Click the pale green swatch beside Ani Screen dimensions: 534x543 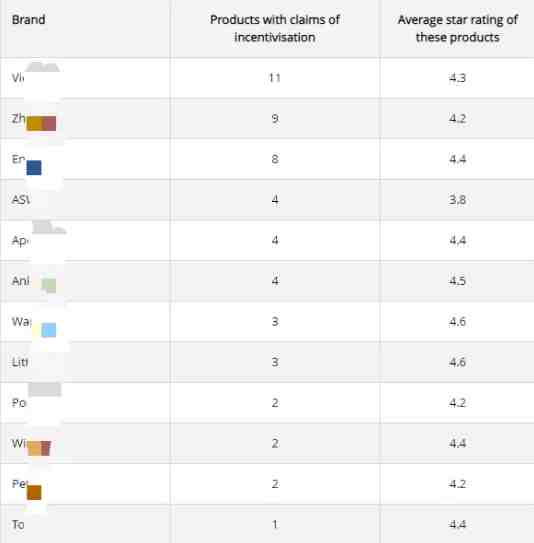[x=49, y=285]
